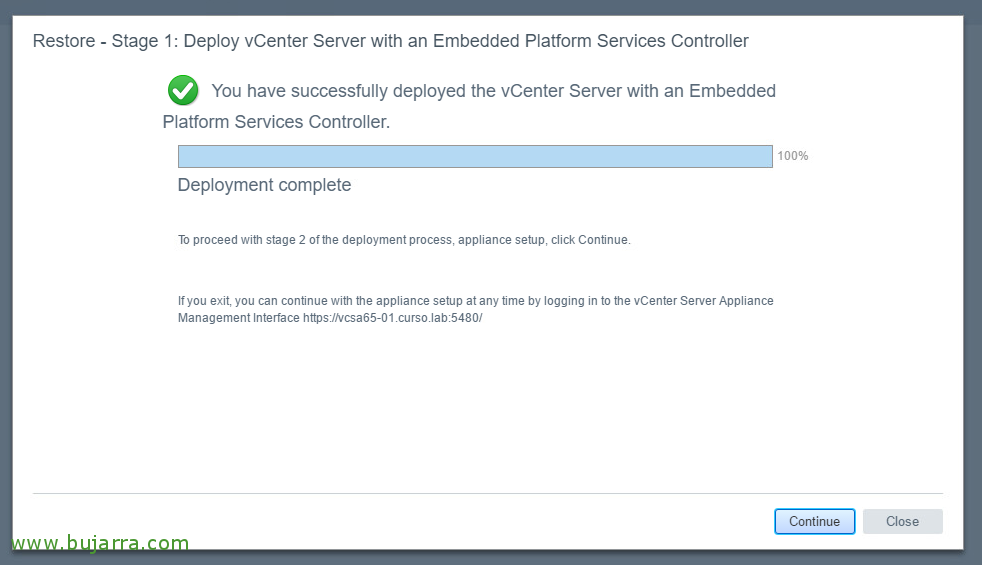Open the https://vcsa65-01.curso.lab:5480/ management URL

coord(393,318)
